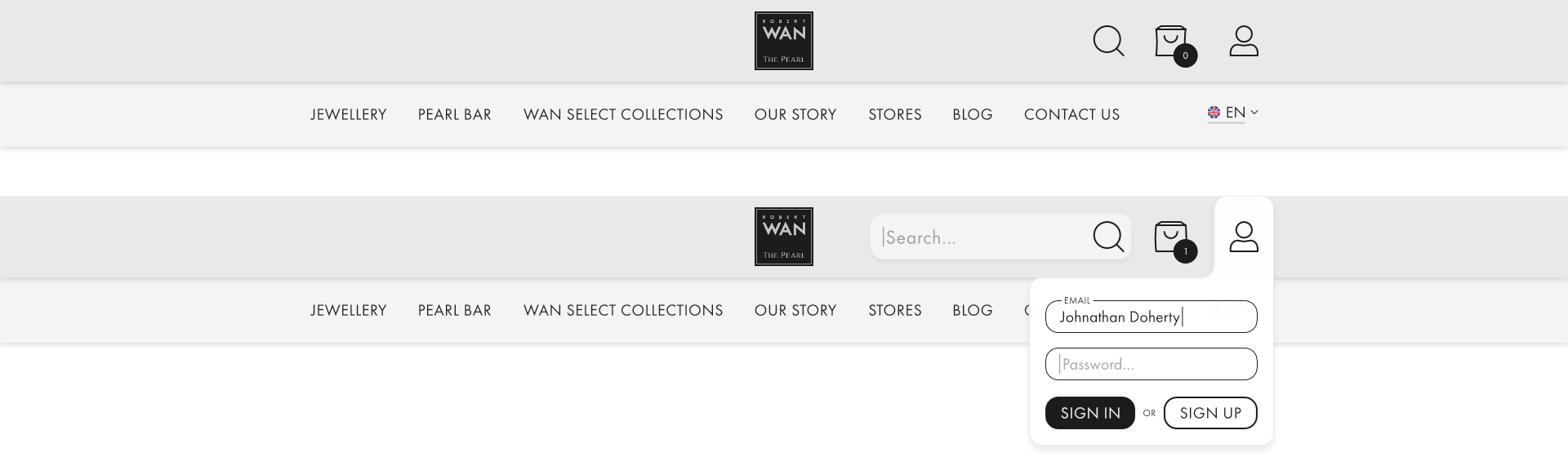Open the Blog link in top navigation

973,114
